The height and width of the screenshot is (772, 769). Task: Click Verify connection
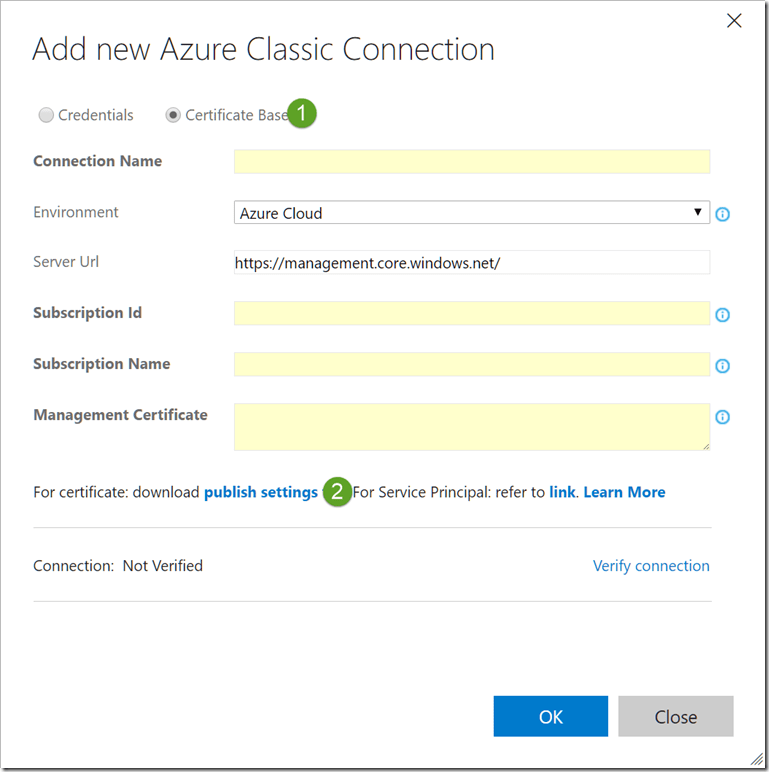point(651,566)
